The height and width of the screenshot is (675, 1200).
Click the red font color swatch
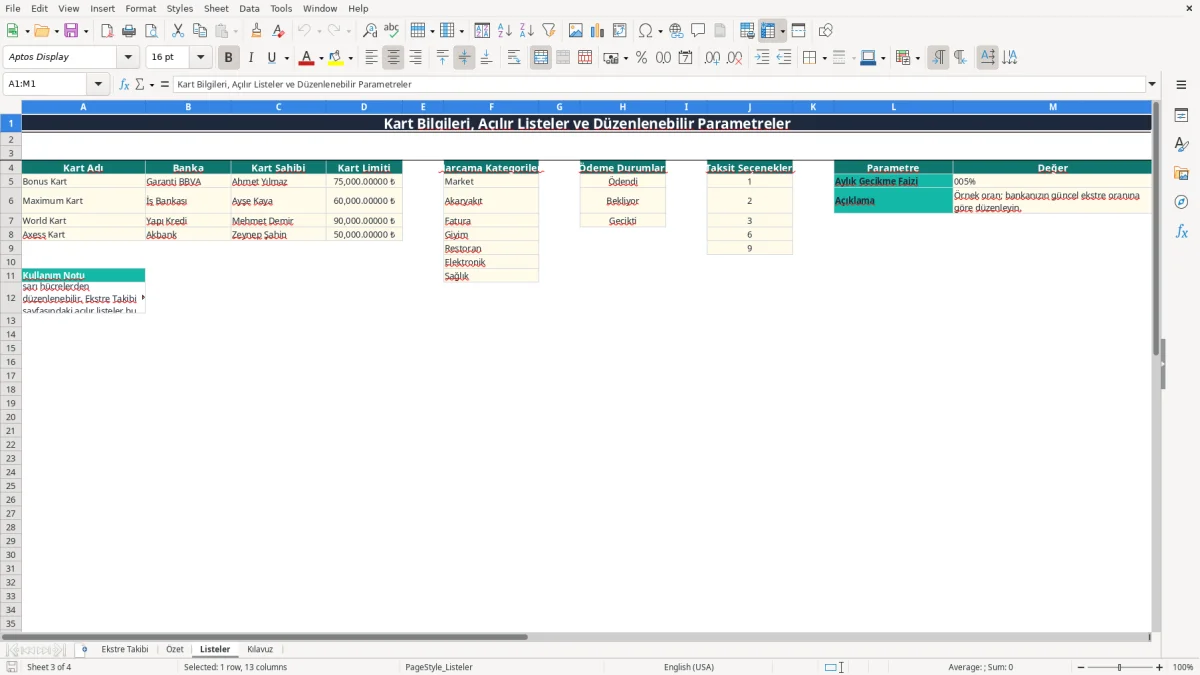(306, 58)
